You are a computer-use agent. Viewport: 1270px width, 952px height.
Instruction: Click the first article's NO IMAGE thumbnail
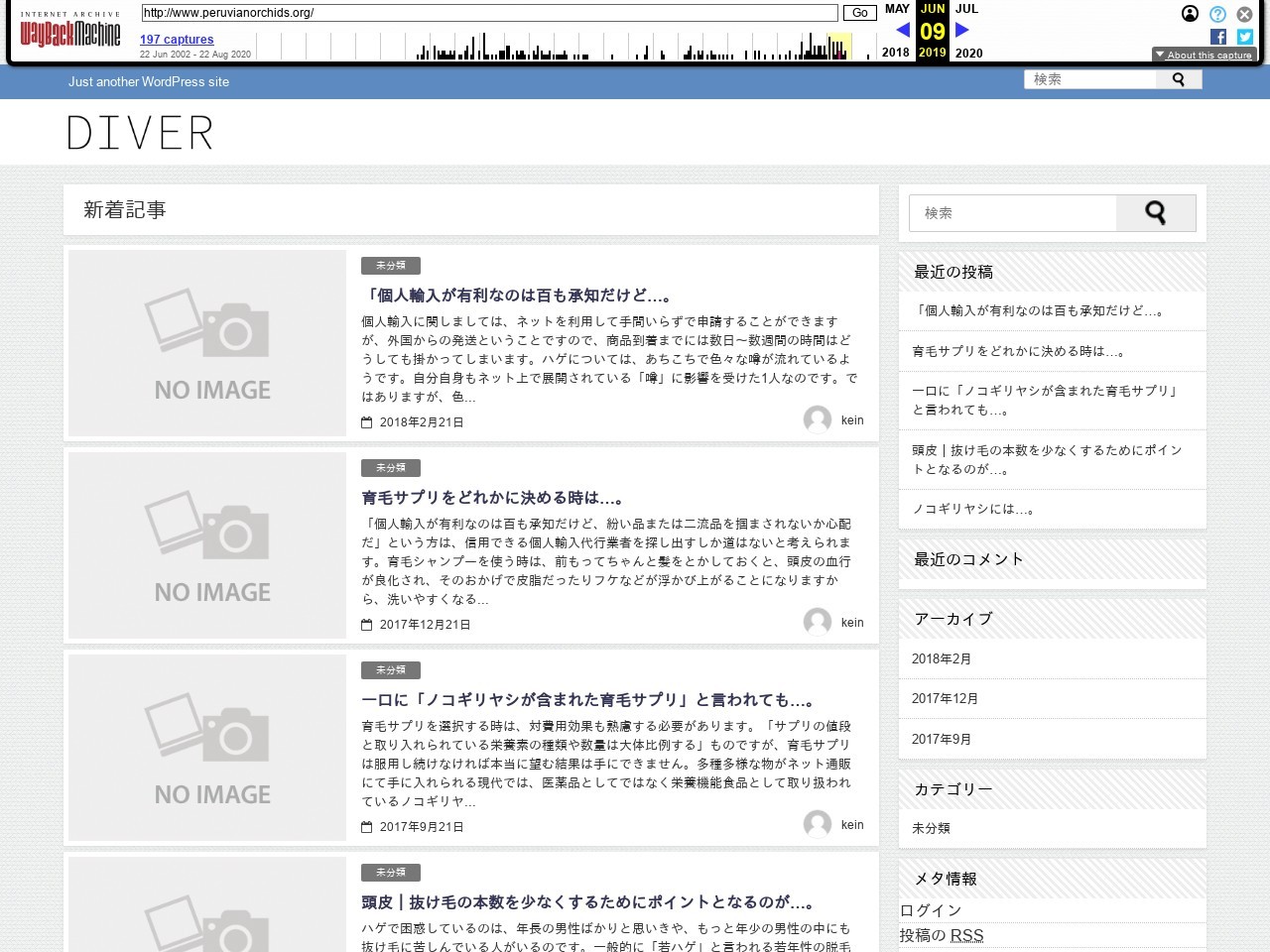click(207, 342)
